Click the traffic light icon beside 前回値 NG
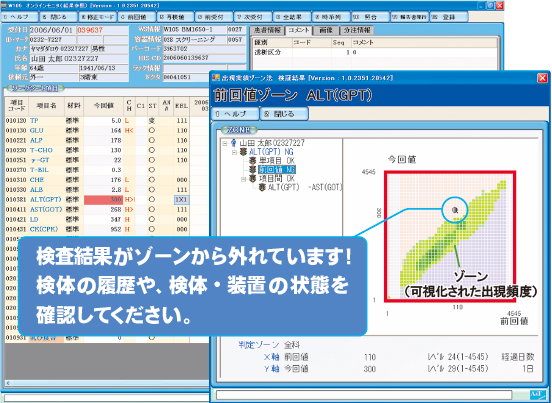This screenshot has width=552, height=403. [252, 170]
